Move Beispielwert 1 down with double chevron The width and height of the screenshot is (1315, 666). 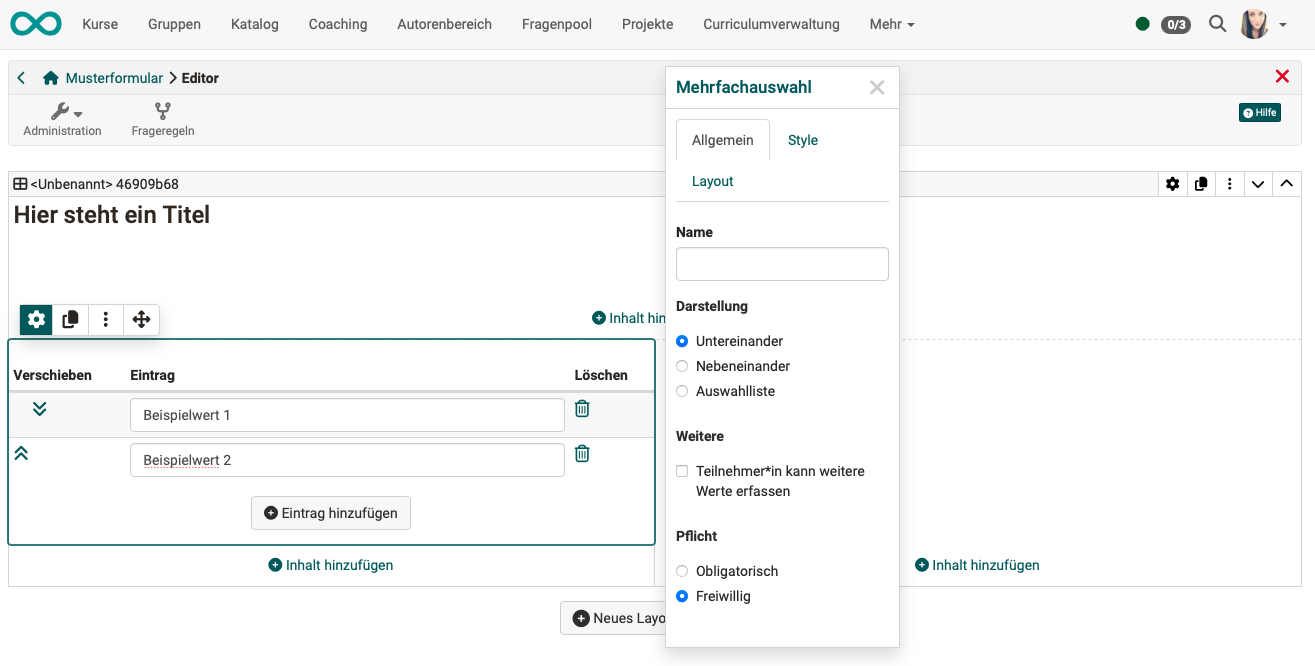(x=40, y=409)
